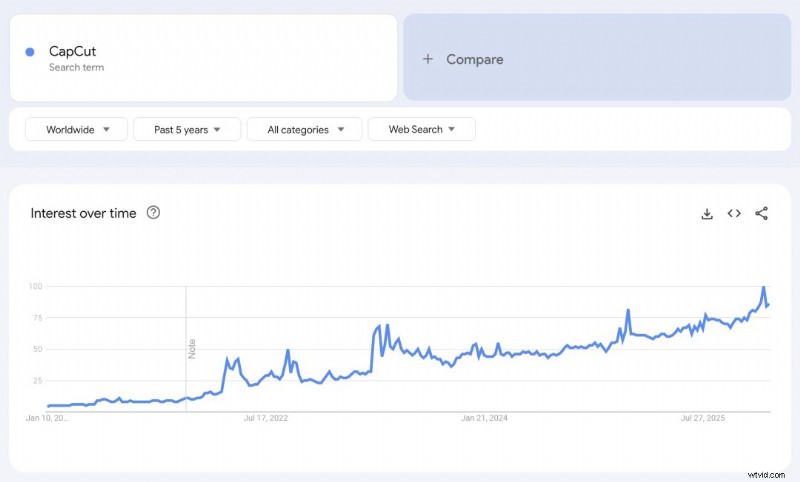800x482 pixels.
Task: Click the Jan 21, 2024 axis label
Action: pyautogui.click(x=484, y=418)
